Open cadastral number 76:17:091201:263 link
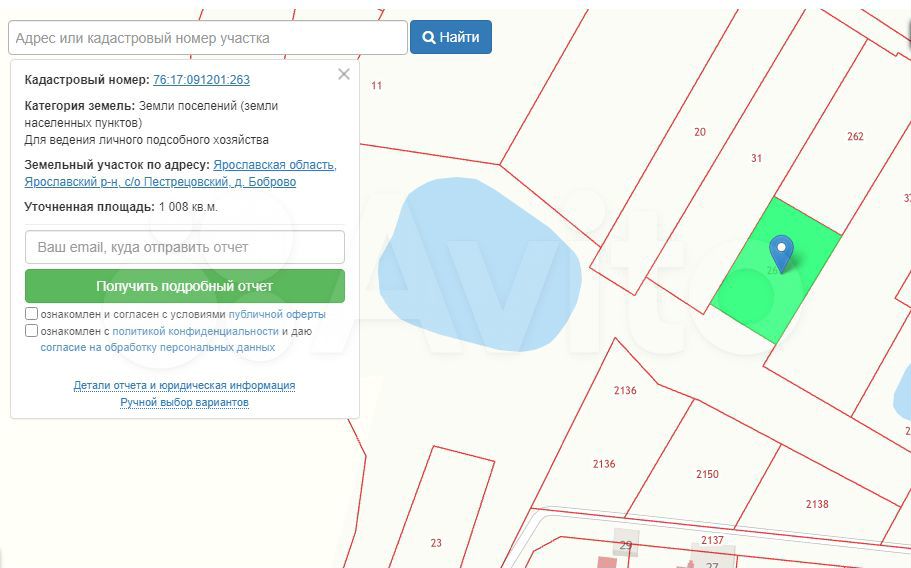 pyautogui.click(x=202, y=80)
